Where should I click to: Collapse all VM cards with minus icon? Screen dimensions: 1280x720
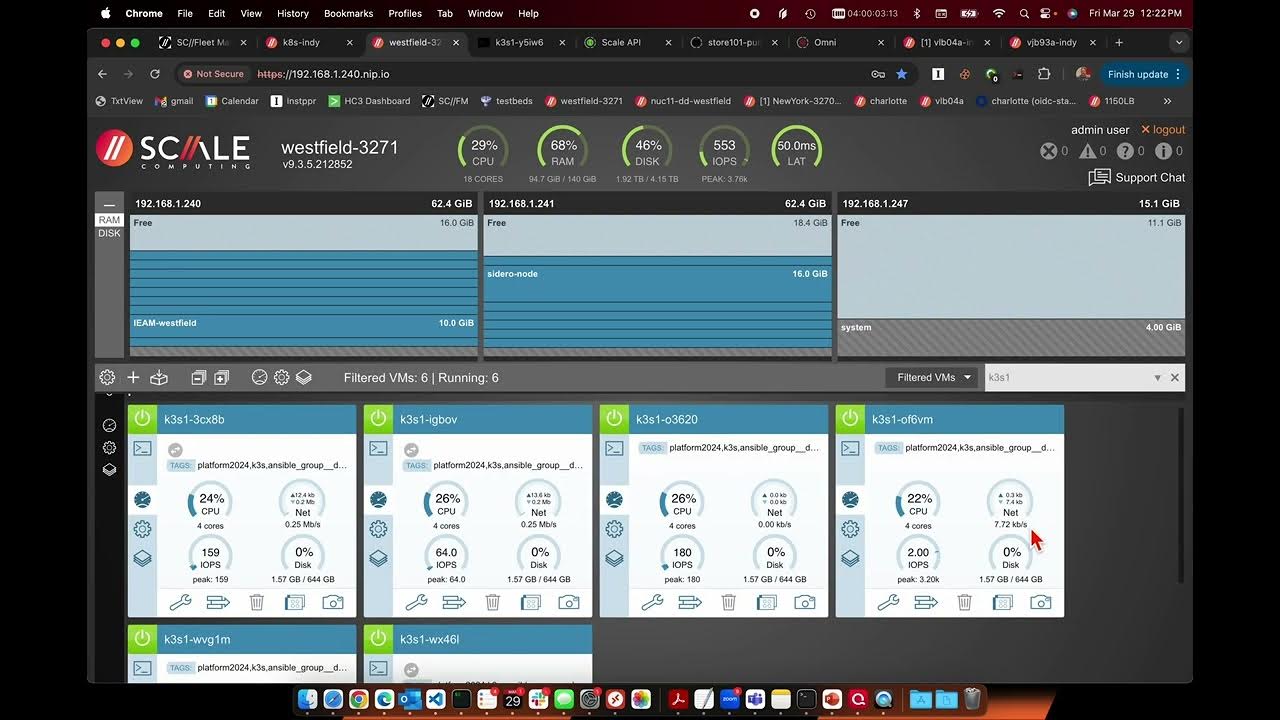coord(198,377)
